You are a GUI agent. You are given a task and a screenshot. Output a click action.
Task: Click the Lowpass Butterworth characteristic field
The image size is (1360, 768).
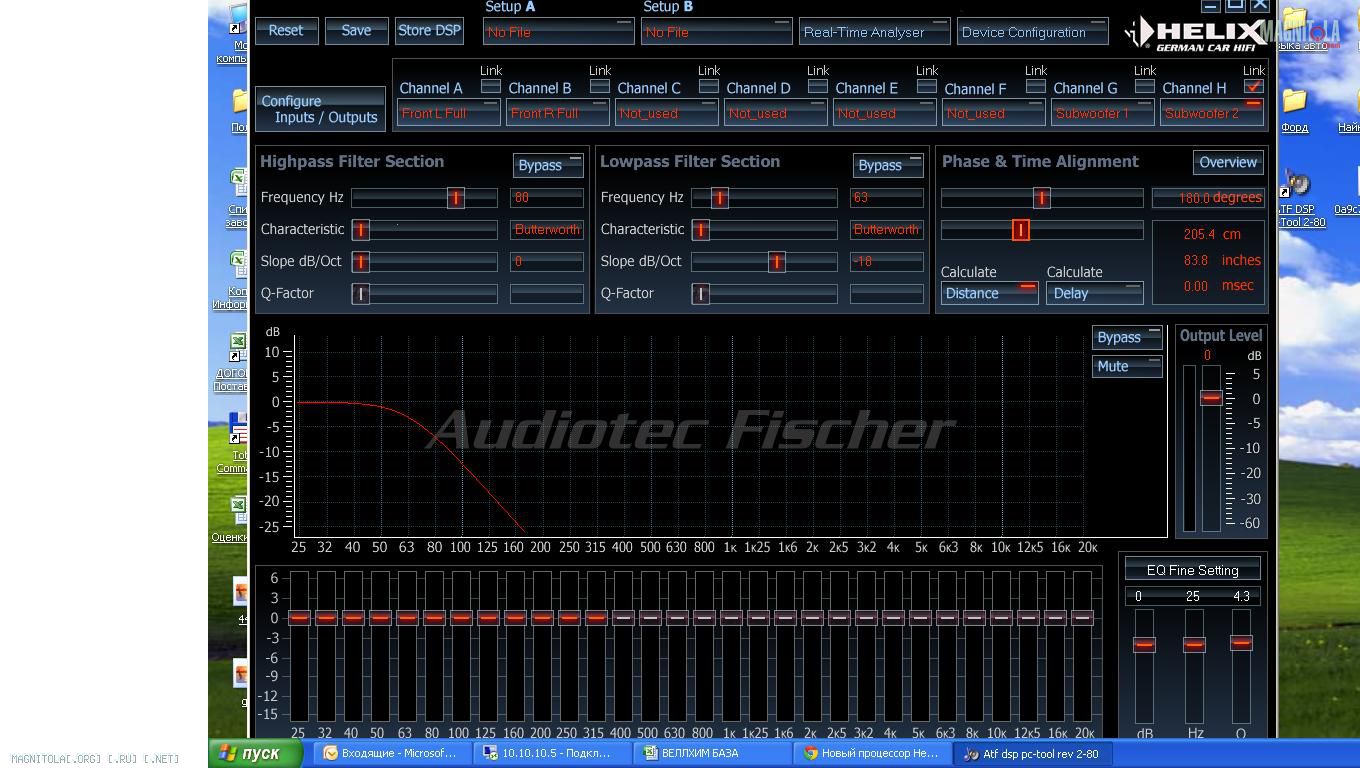pos(887,230)
